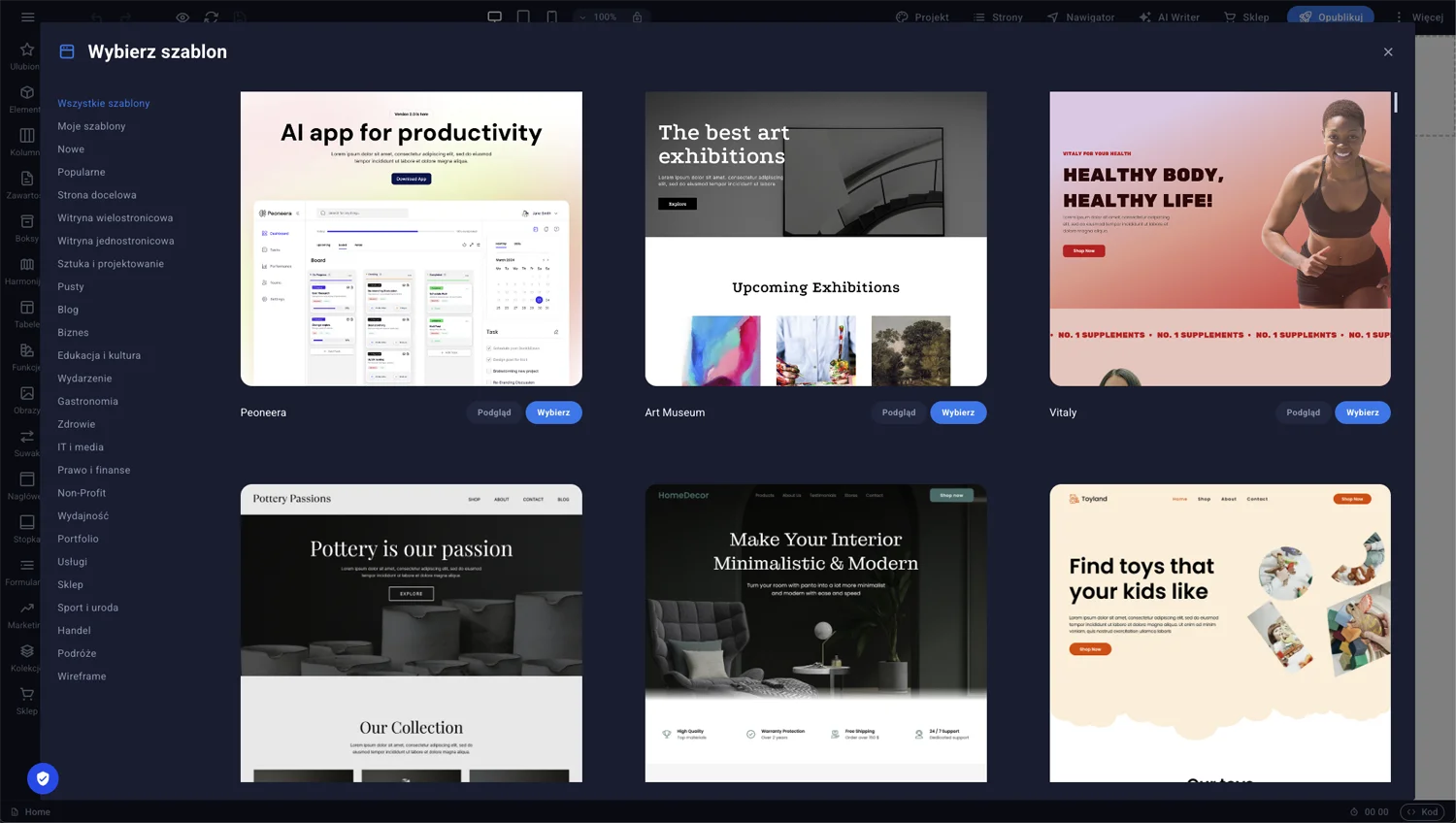
Task: Select the Blog template category
Action: coord(68,309)
